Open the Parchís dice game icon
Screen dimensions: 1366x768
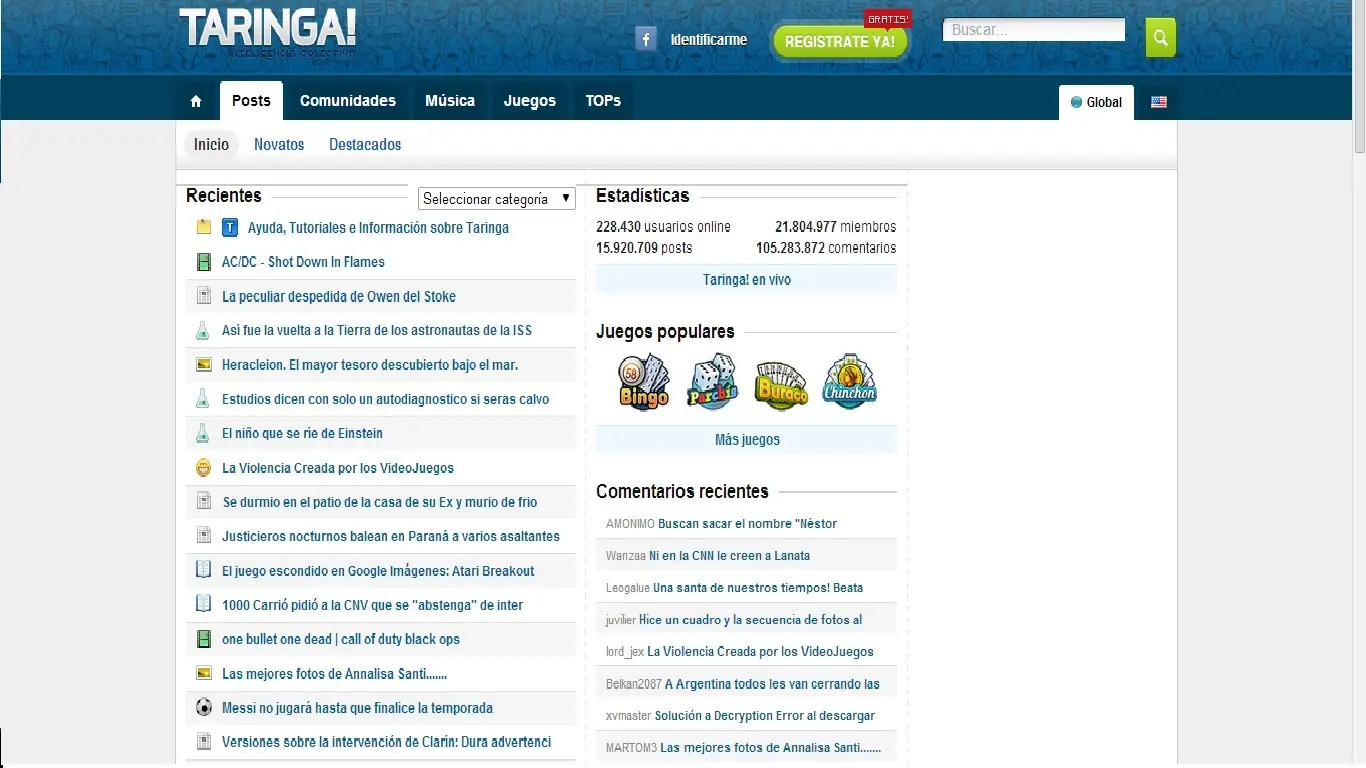click(712, 382)
